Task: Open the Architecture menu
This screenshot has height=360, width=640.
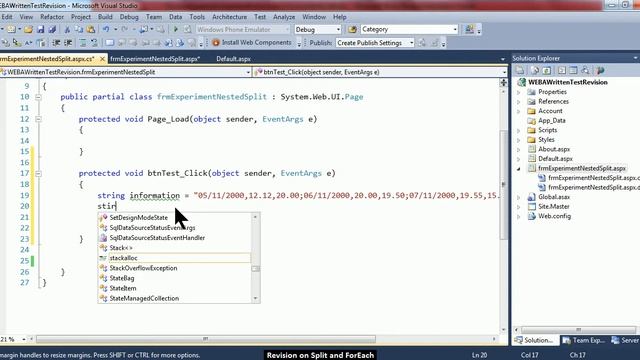Action: [229, 17]
